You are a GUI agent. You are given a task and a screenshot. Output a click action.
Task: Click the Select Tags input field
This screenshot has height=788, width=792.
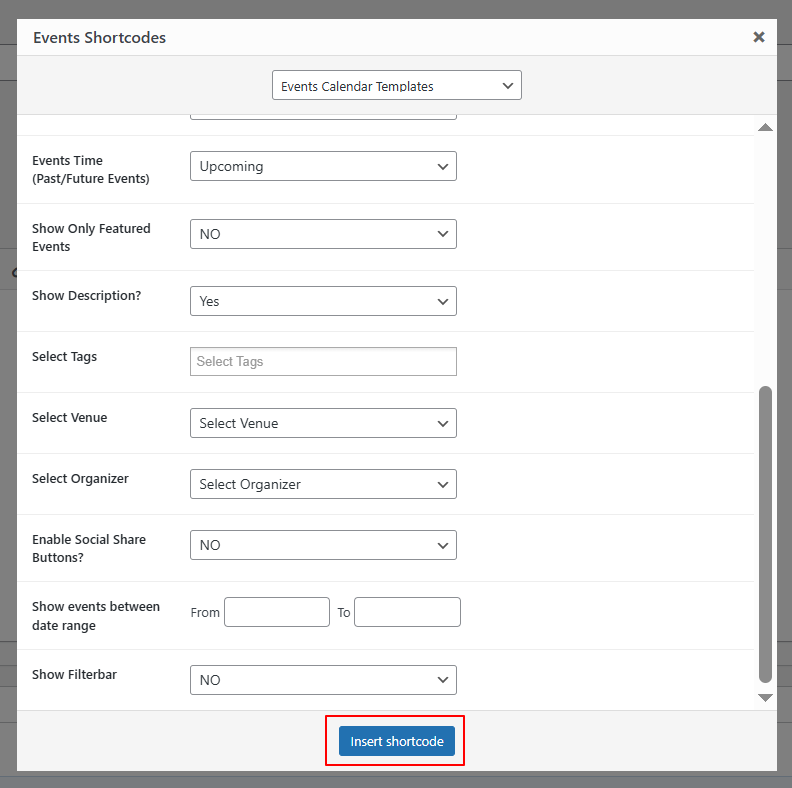point(323,362)
